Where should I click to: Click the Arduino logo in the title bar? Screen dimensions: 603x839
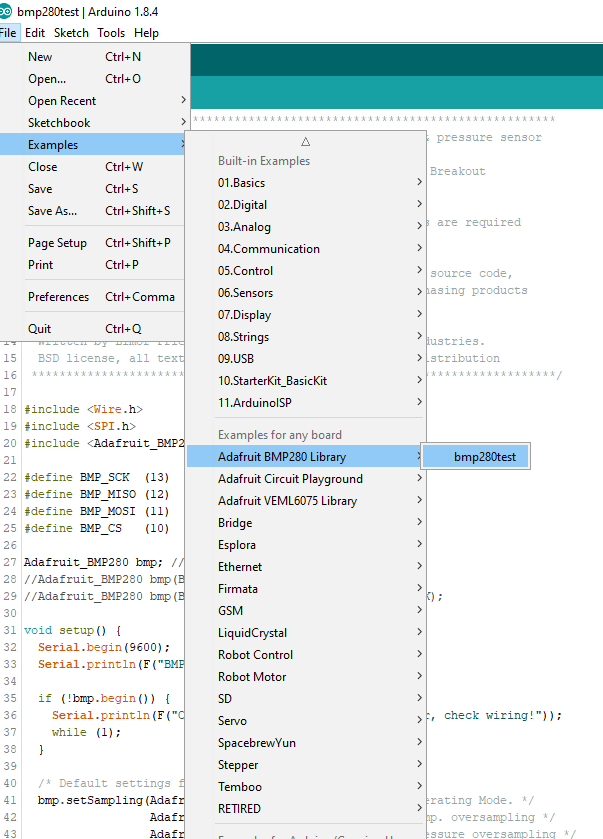tap(5, 11)
